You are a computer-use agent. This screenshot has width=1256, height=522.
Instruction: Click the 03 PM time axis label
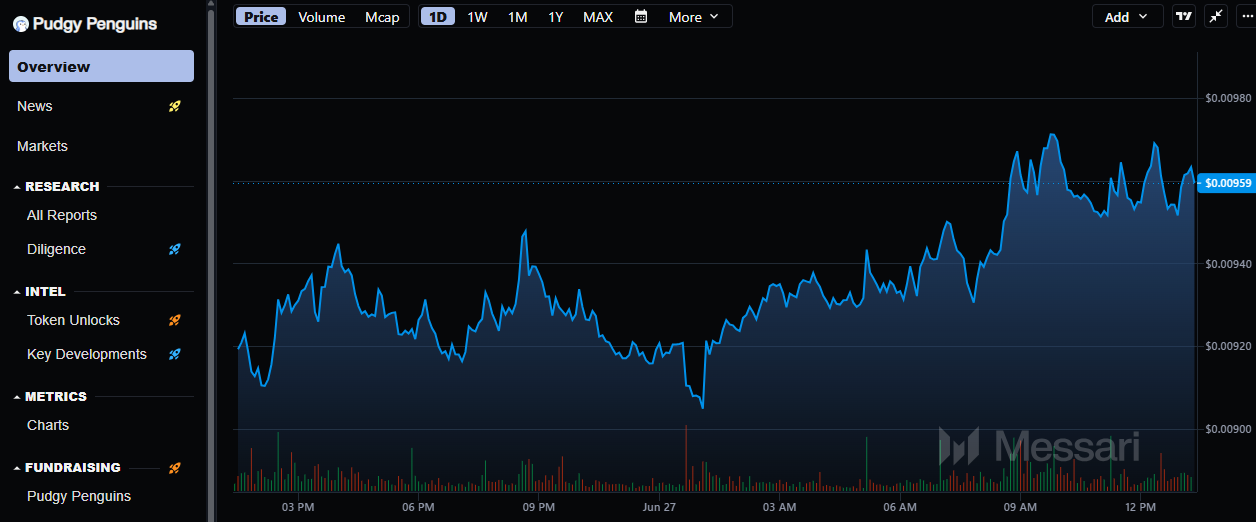[298, 507]
